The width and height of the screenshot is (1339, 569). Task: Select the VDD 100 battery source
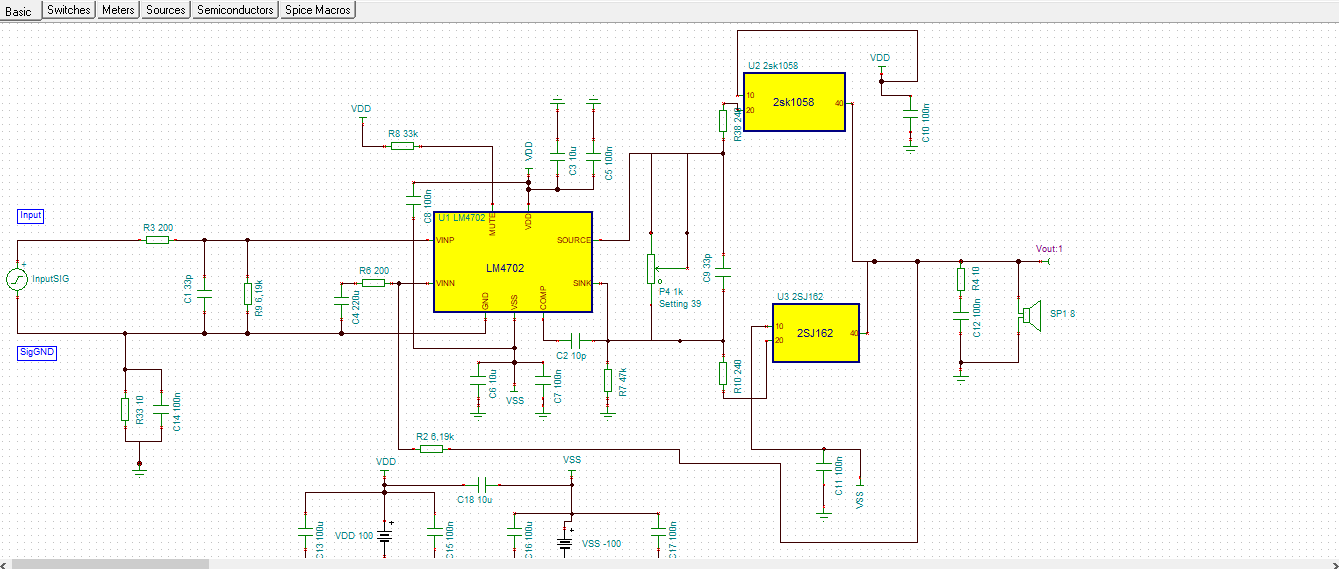click(x=385, y=536)
